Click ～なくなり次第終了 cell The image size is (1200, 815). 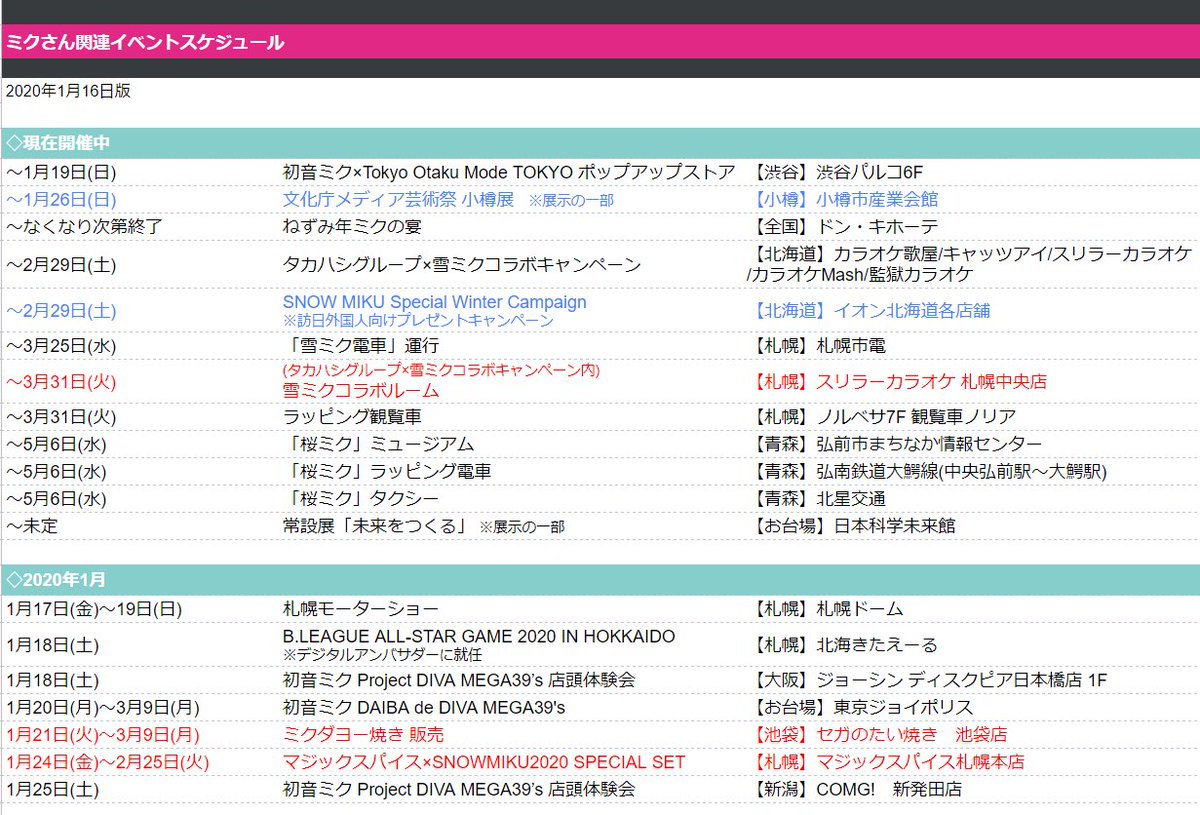84,227
